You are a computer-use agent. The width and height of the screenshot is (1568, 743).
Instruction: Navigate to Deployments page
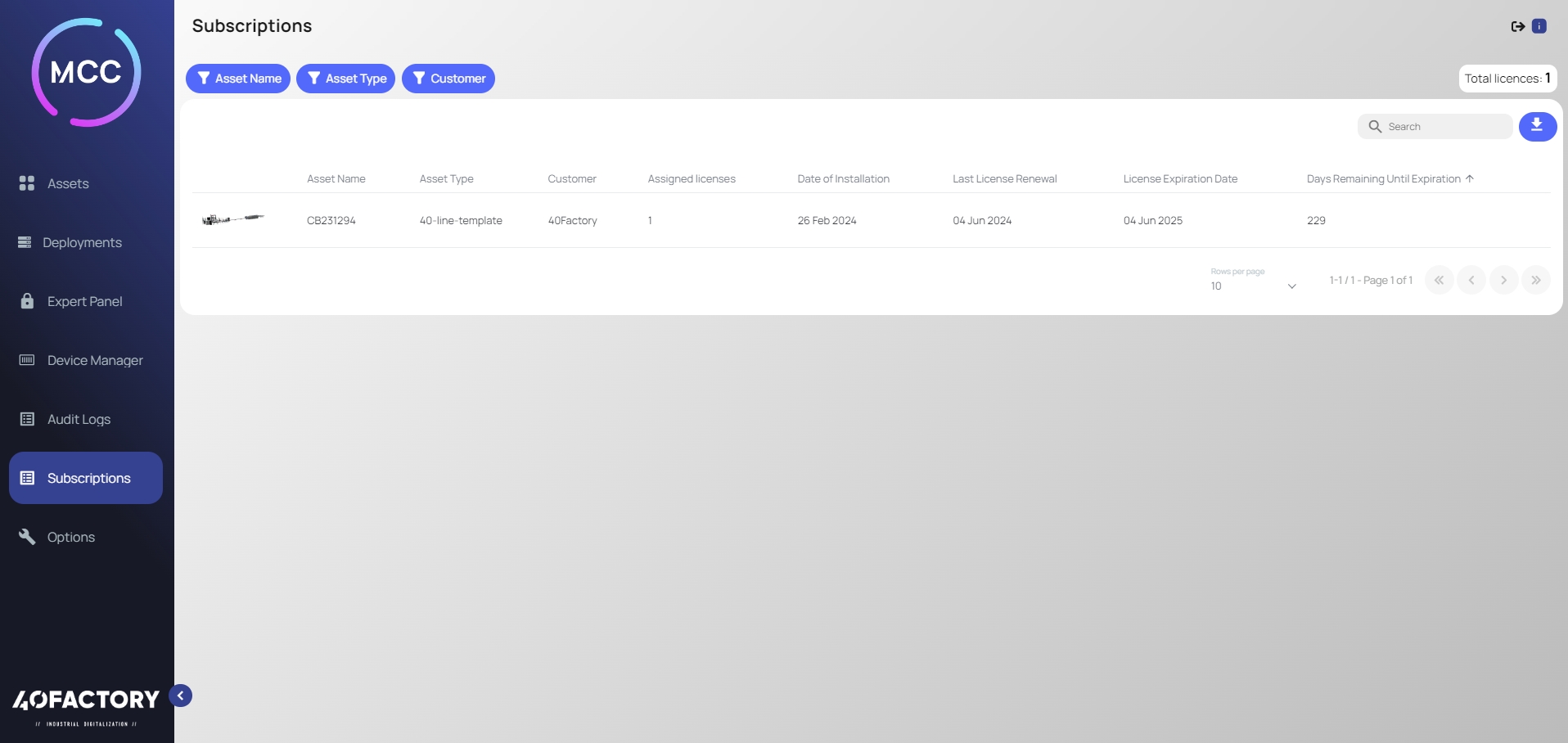tap(82, 242)
